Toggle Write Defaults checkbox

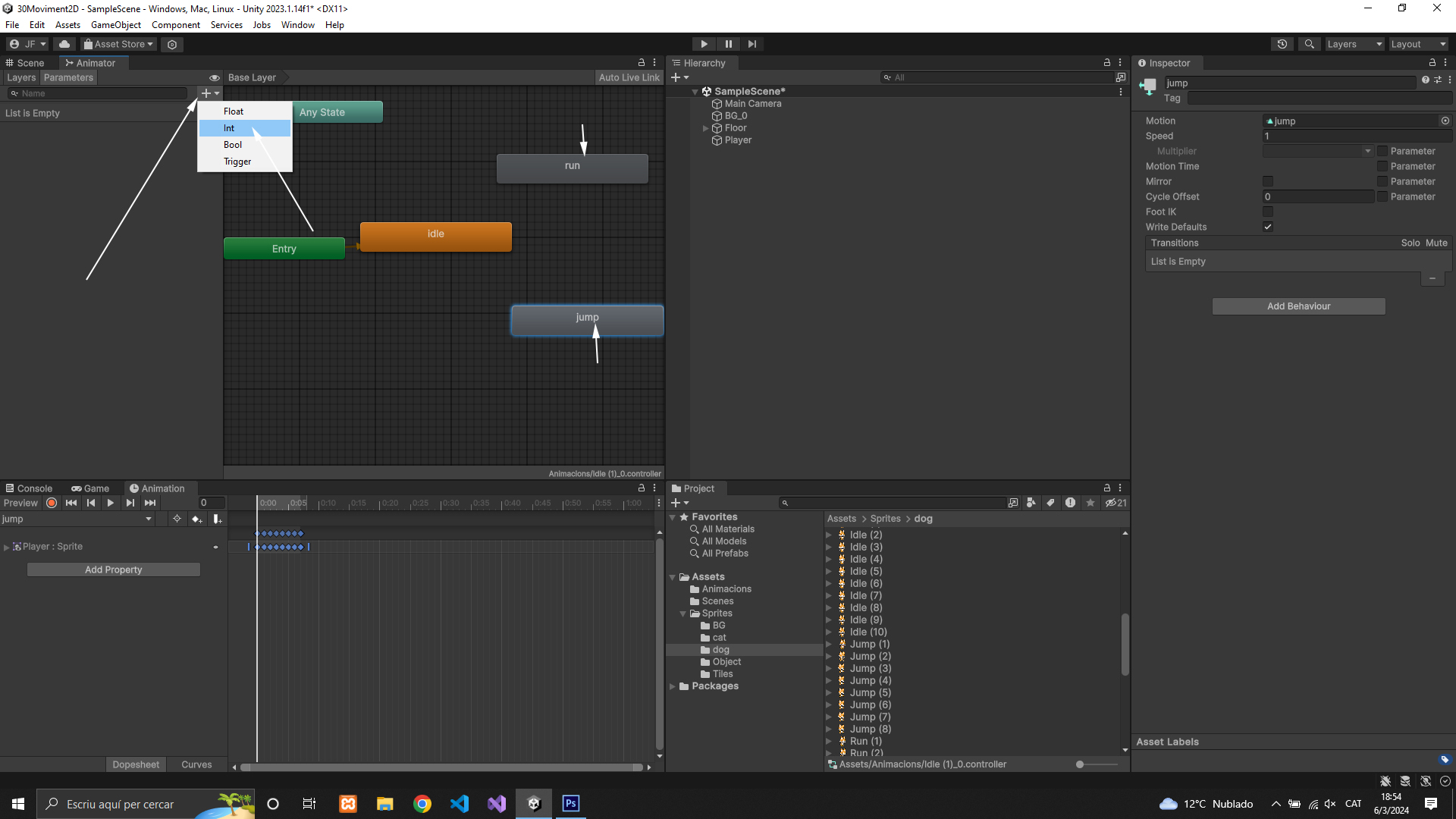click(x=1268, y=227)
